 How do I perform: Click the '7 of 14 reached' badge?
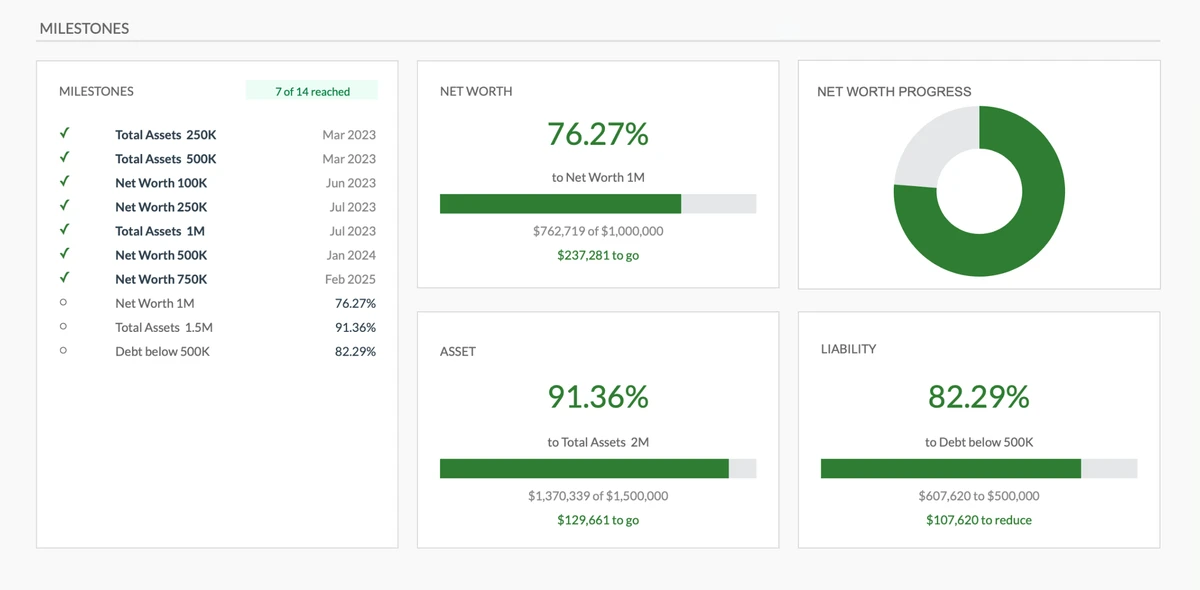point(312,91)
